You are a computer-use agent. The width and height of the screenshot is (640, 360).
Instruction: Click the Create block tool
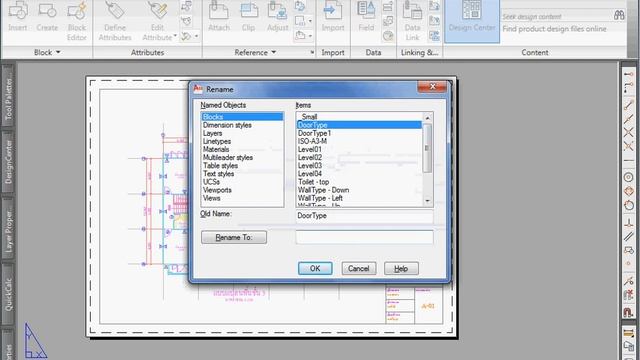(x=47, y=16)
